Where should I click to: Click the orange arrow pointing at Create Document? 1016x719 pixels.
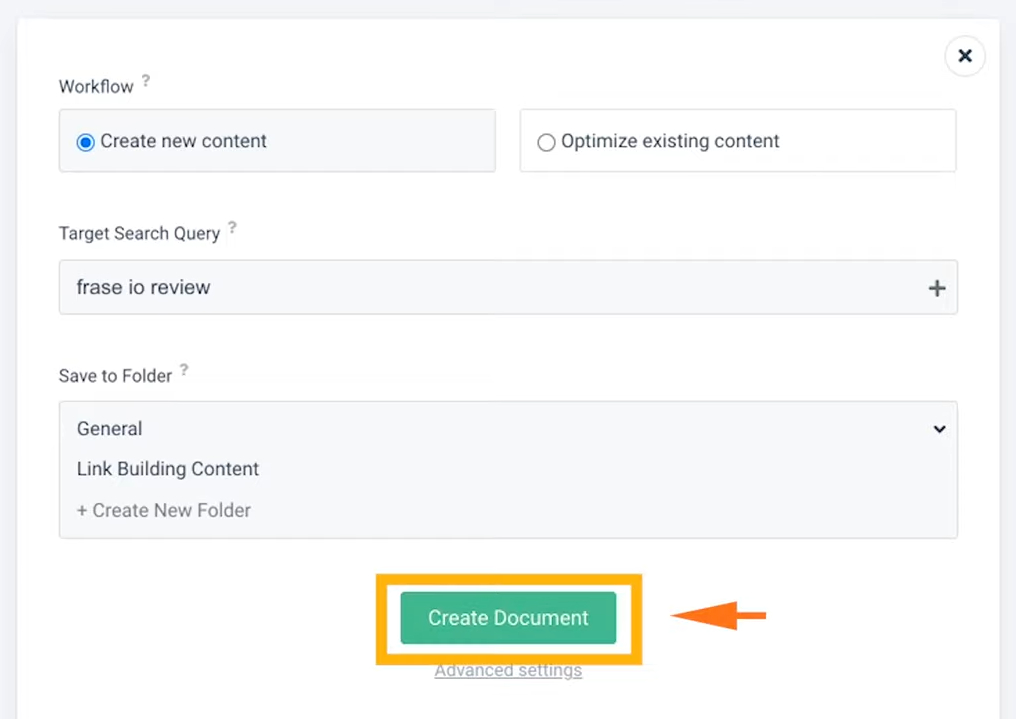pyautogui.click(x=718, y=615)
